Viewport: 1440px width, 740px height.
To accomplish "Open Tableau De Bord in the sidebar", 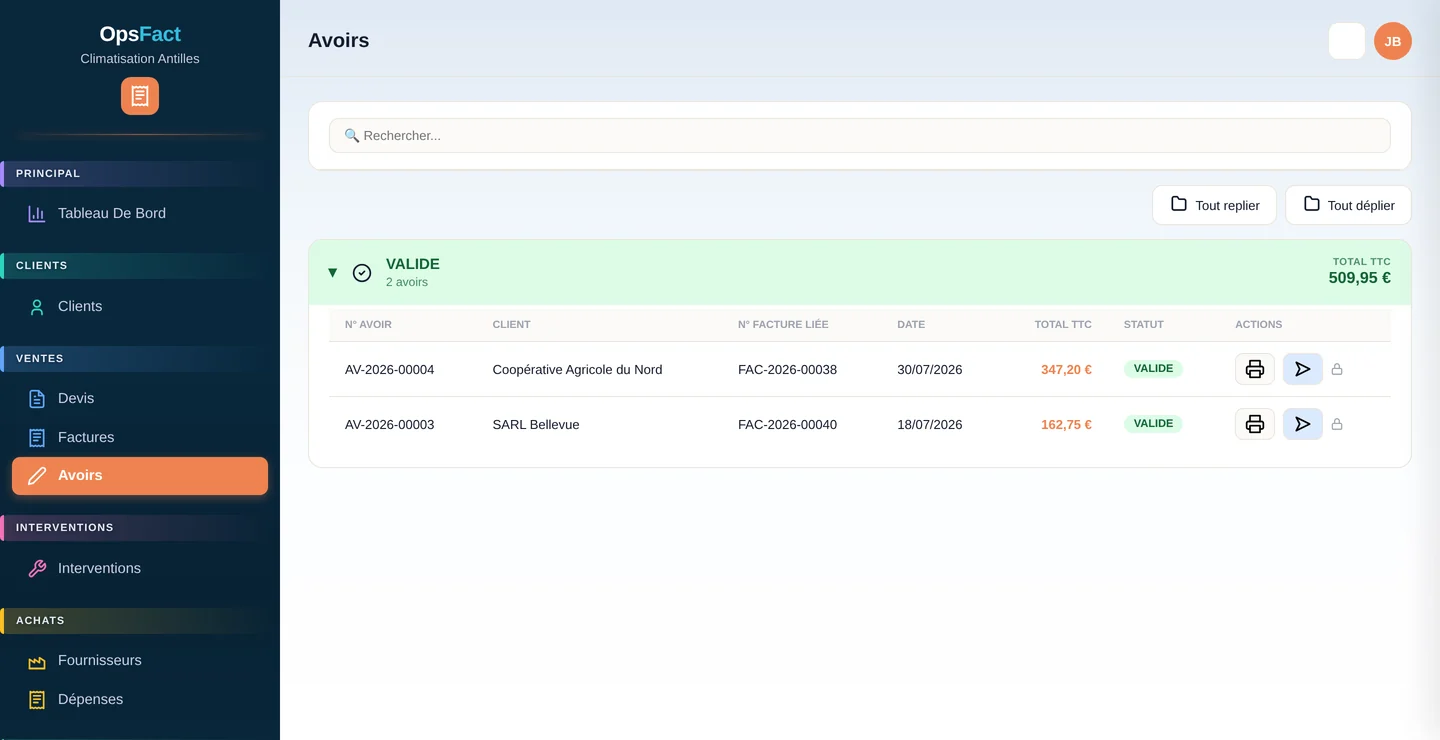I will coord(140,213).
